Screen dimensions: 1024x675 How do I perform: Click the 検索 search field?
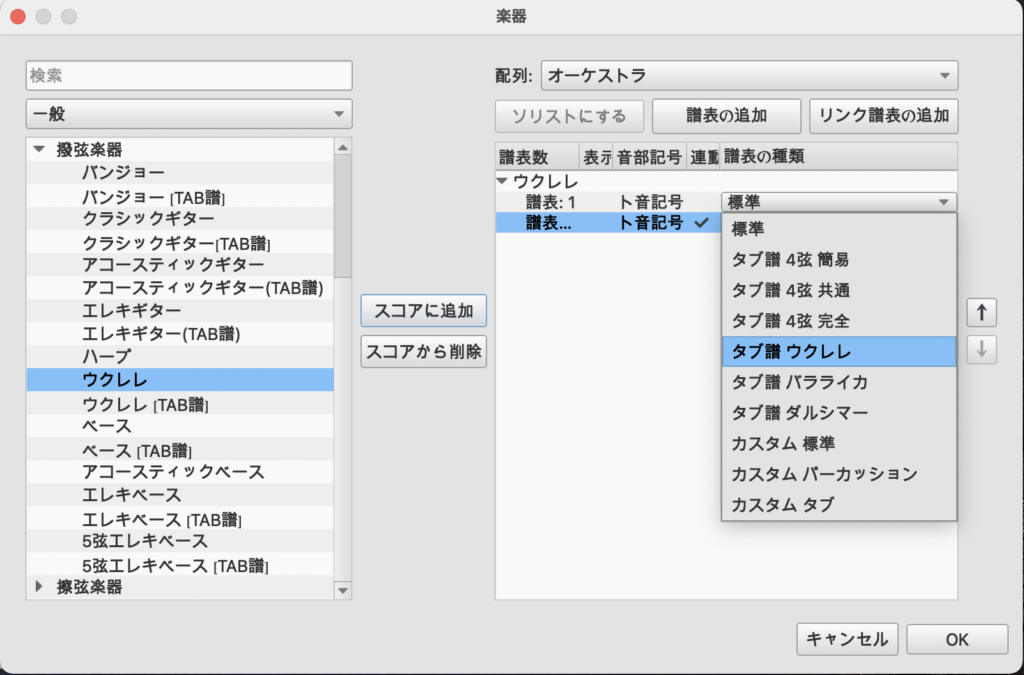click(x=189, y=76)
